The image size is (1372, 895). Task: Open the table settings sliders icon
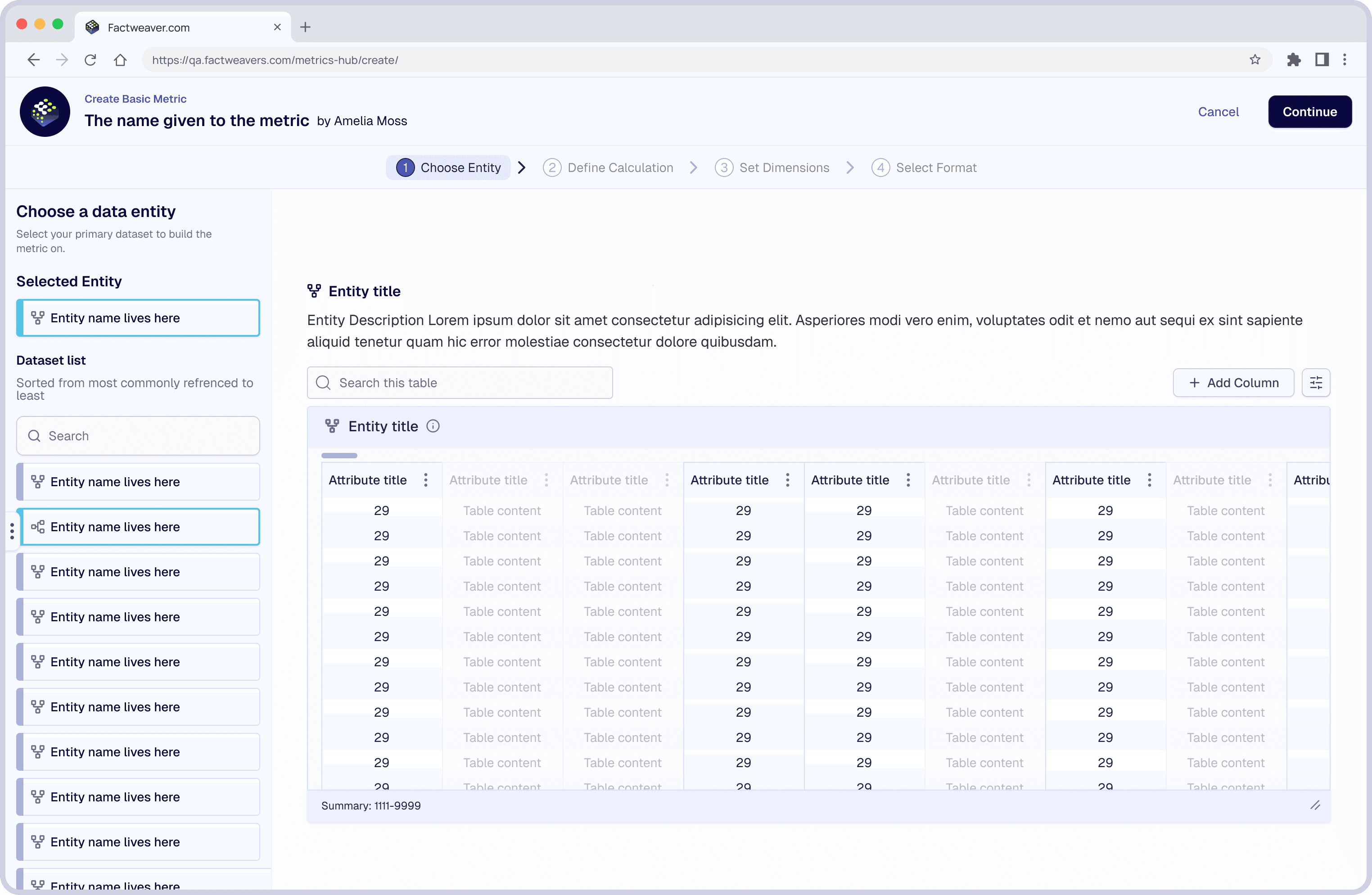coord(1316,383)
